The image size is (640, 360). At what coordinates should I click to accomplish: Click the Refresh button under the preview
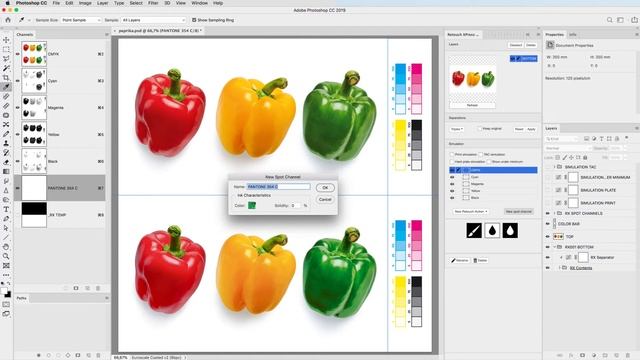pyautogui.click(x=472, y=105)
